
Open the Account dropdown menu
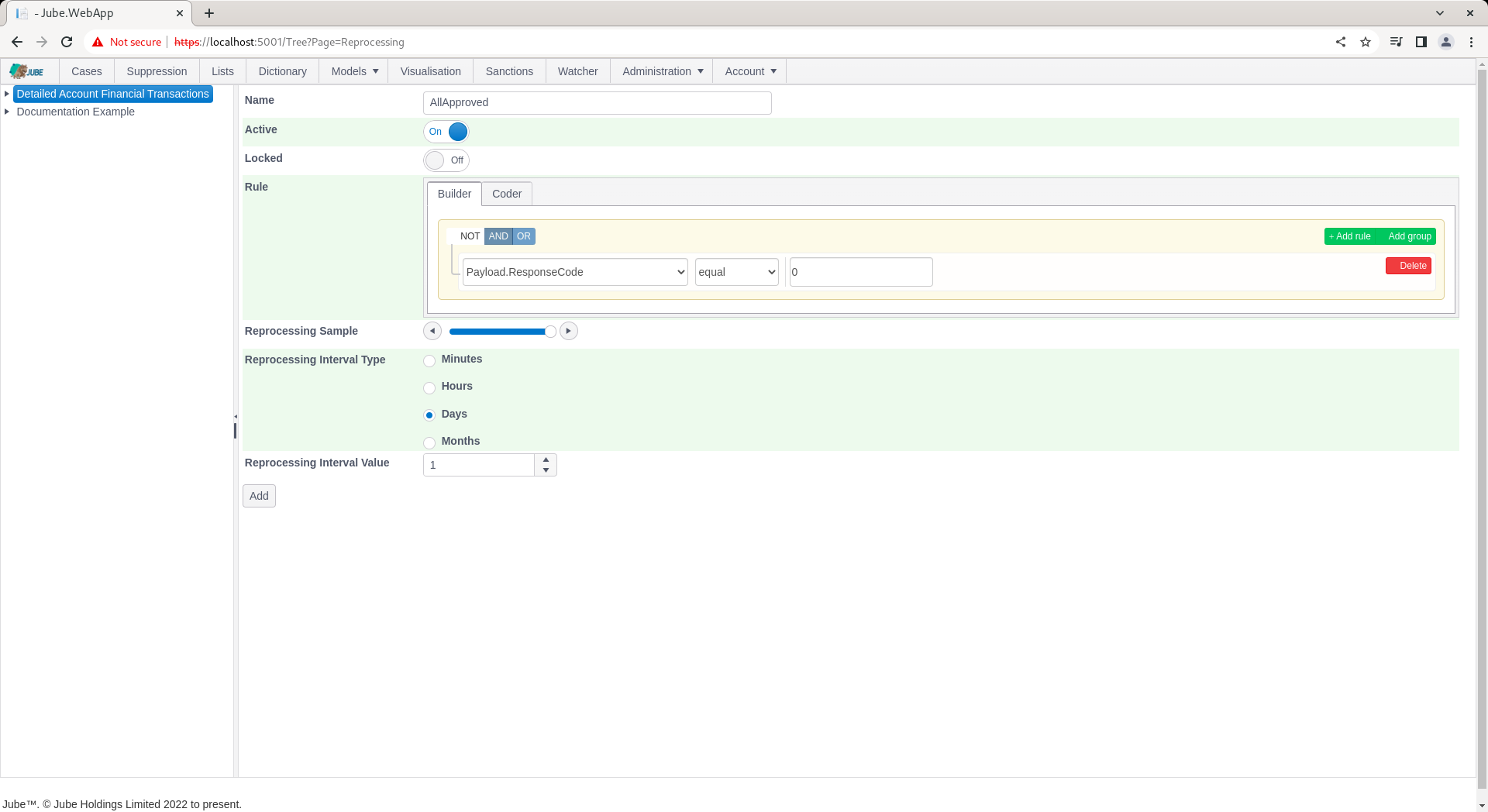click(x=749, y=71)
